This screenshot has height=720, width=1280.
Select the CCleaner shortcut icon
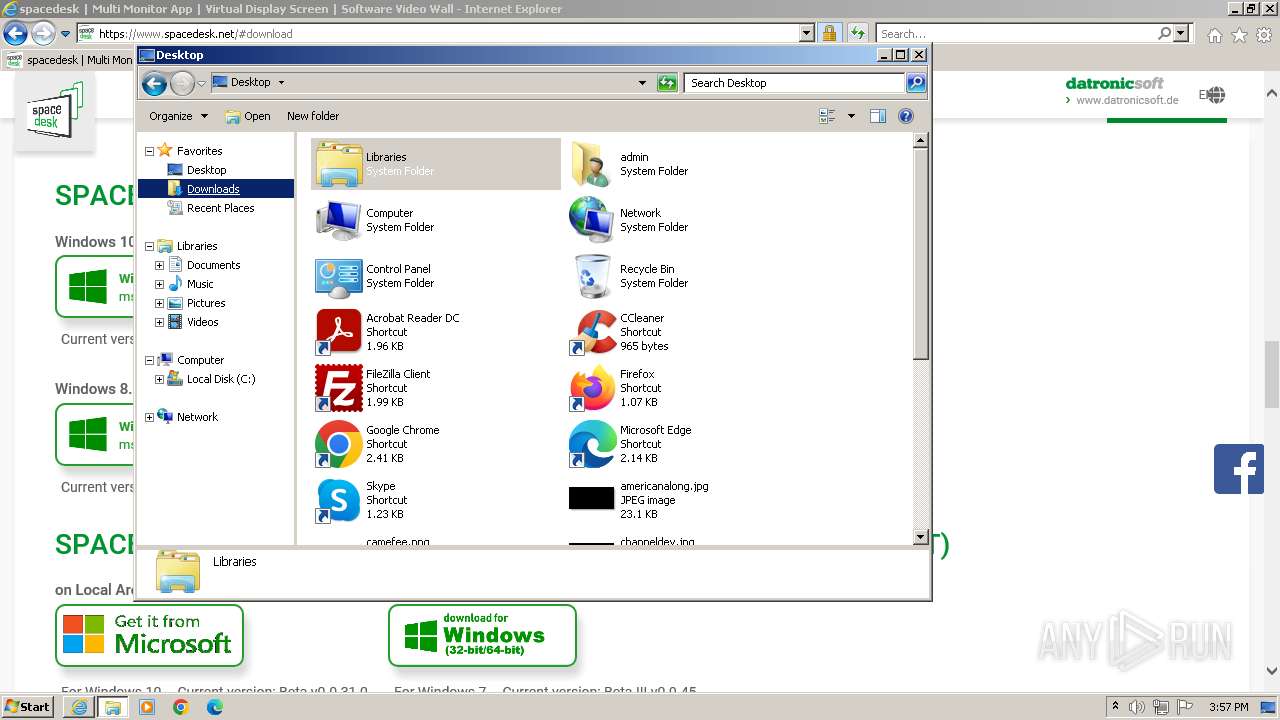(x=592, y=332)
